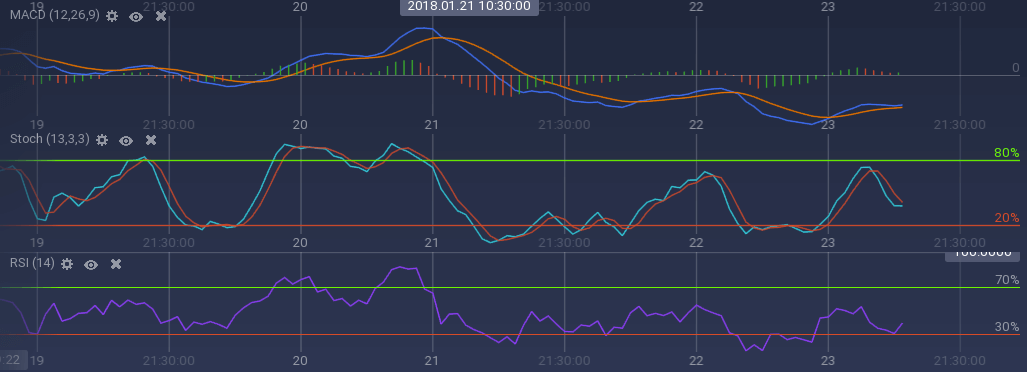Remove the Stoch indicator with X
This screenshot has height=372, width=1027.
tap(151, 140)
